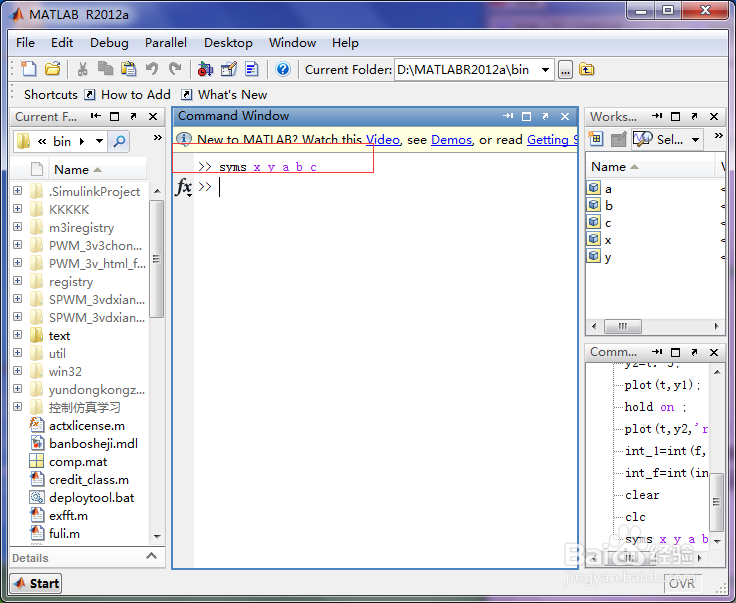The height and width of the screenshot is (603, 736).
Task: Show more Current Folder panel actions chevron
Action: pyautogui.click(x=158, y=137)
